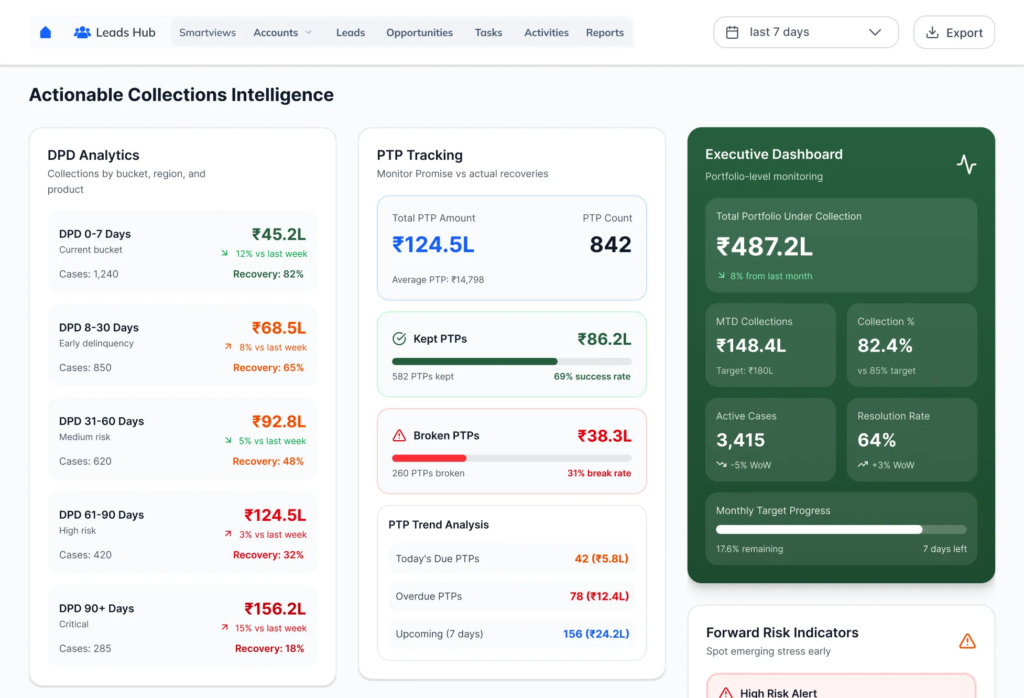
Task: Click the Upcoming (7 days) row
Action: click(511, 633)
